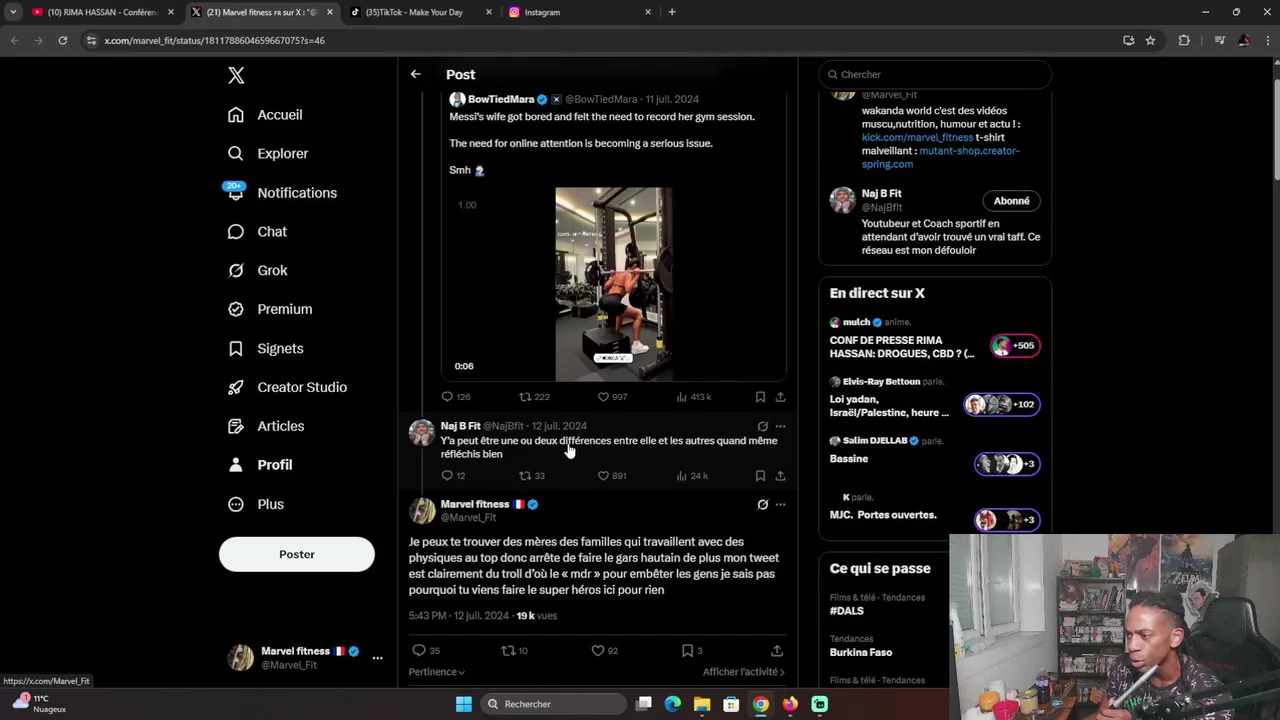Viewport: 1280px width, 720px height.
Task: Open more options on Marvel fitness post
Action: (780, 505)
